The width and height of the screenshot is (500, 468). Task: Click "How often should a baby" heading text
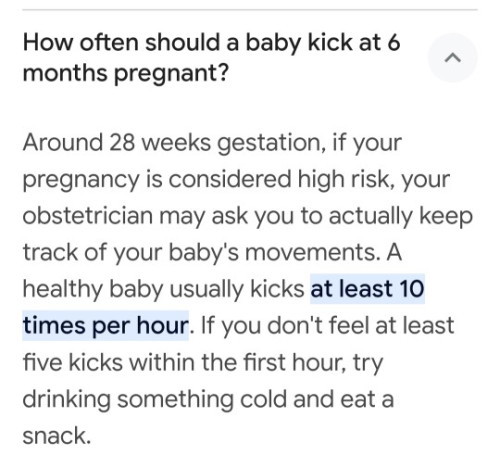[x=162, y=43]
